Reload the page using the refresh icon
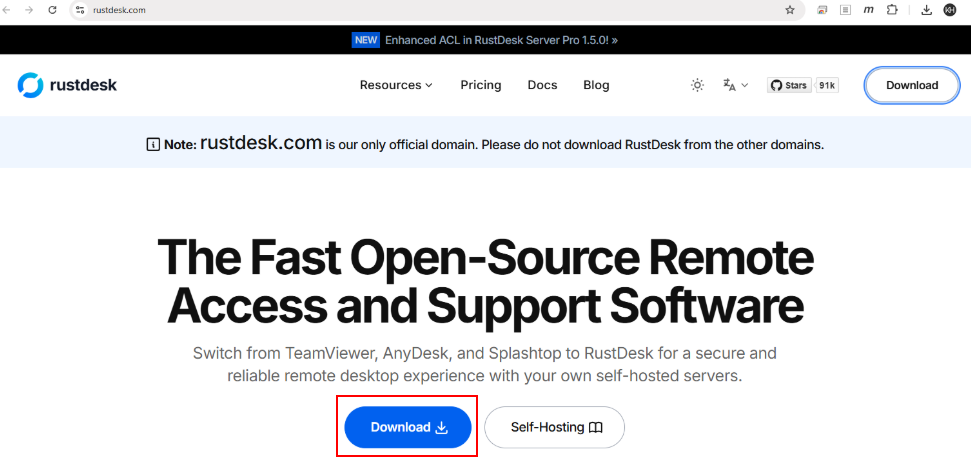This screenshot has width=971, height=462. [52, 10]
